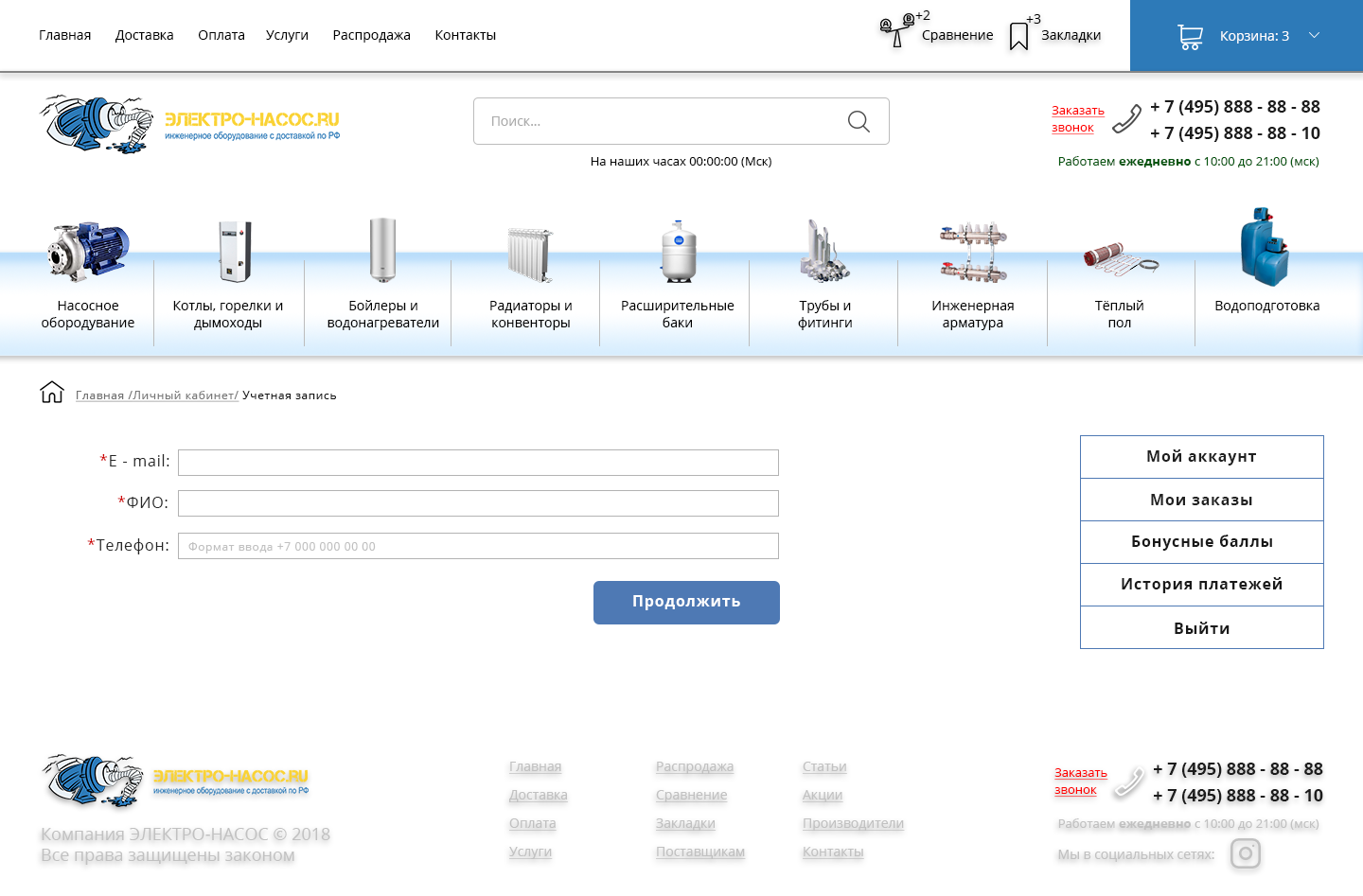Open the engineering fittings manifold image
1363x896 pixels.
click(x=972, y=253)
